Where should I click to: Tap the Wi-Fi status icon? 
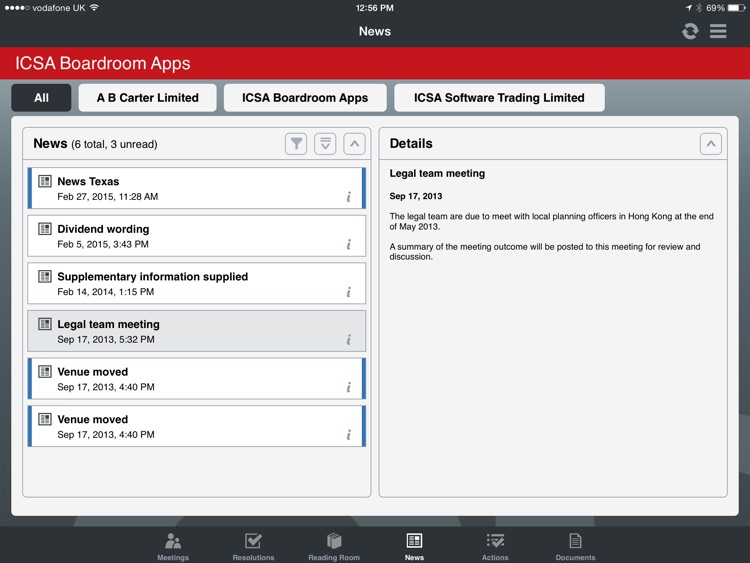coord(94,8)
